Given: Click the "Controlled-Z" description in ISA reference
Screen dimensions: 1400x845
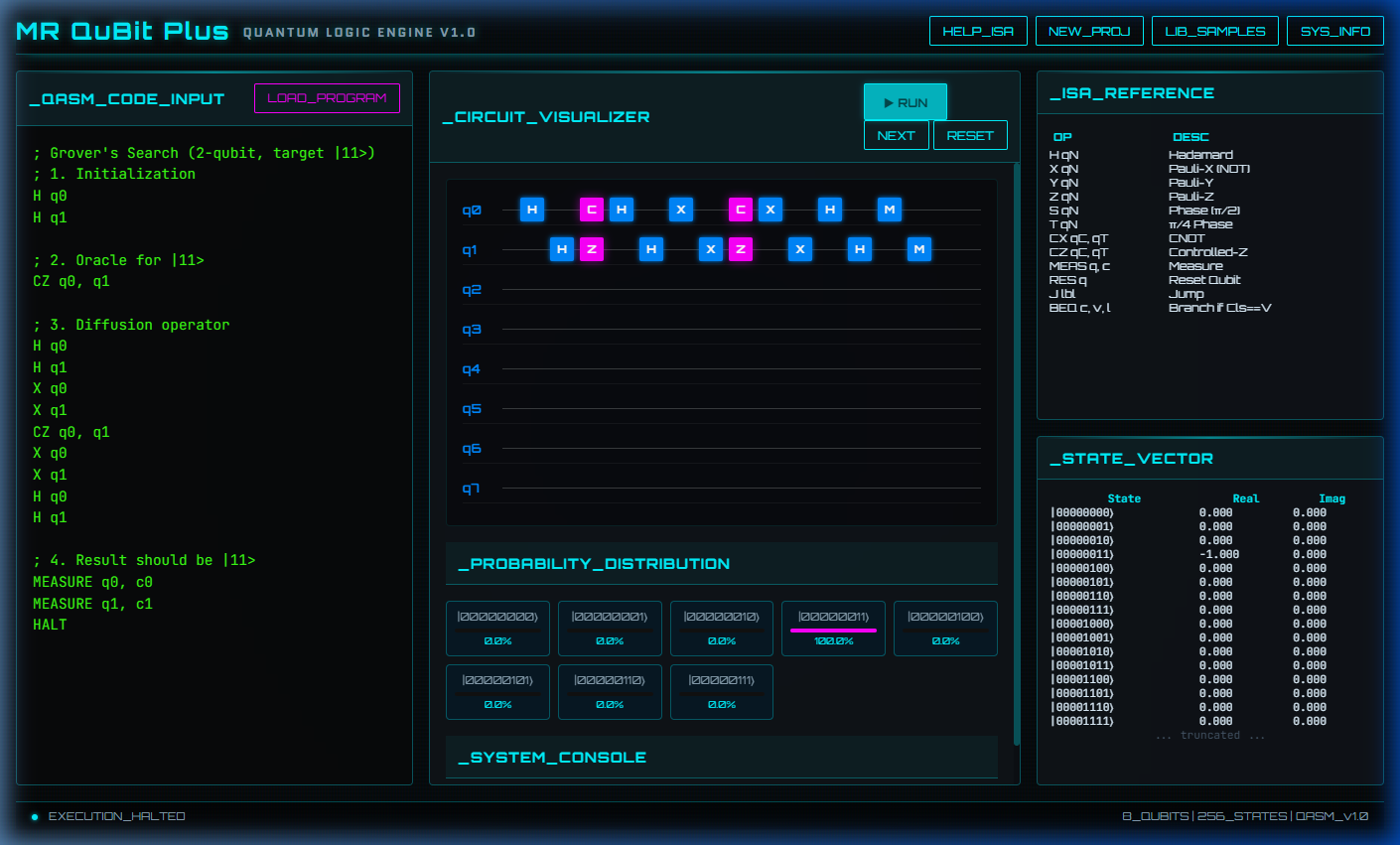Looking at the screenshot, I should [1208, 252].
